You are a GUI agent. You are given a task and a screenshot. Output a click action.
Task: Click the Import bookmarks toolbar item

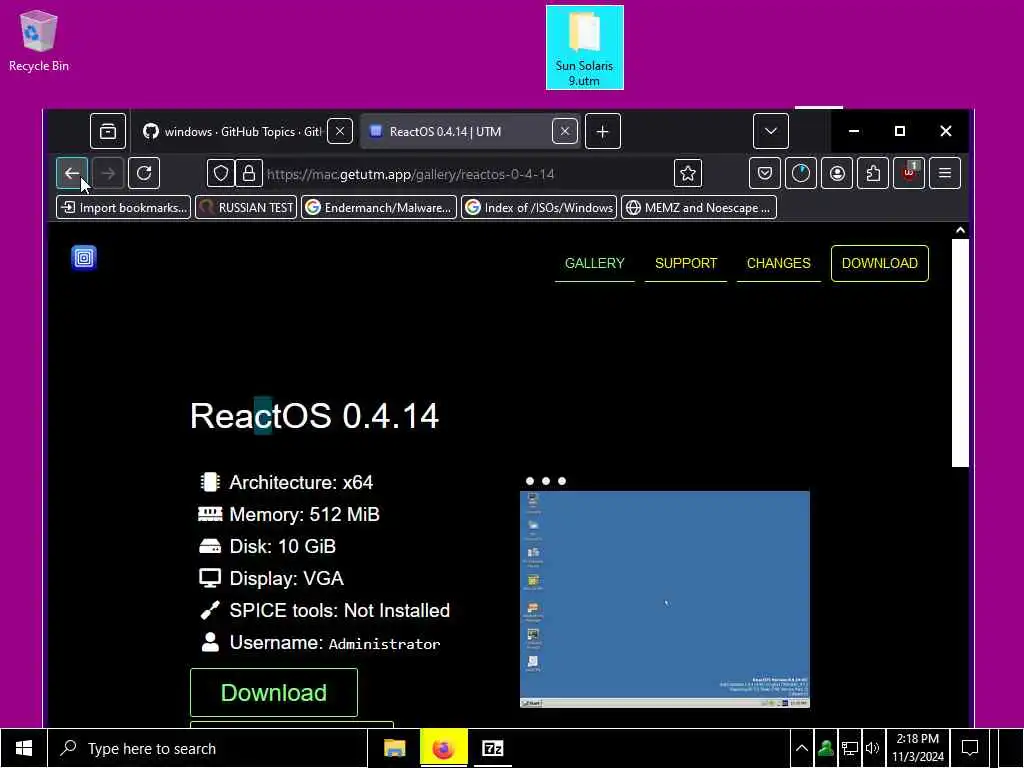tap(123, 208)
